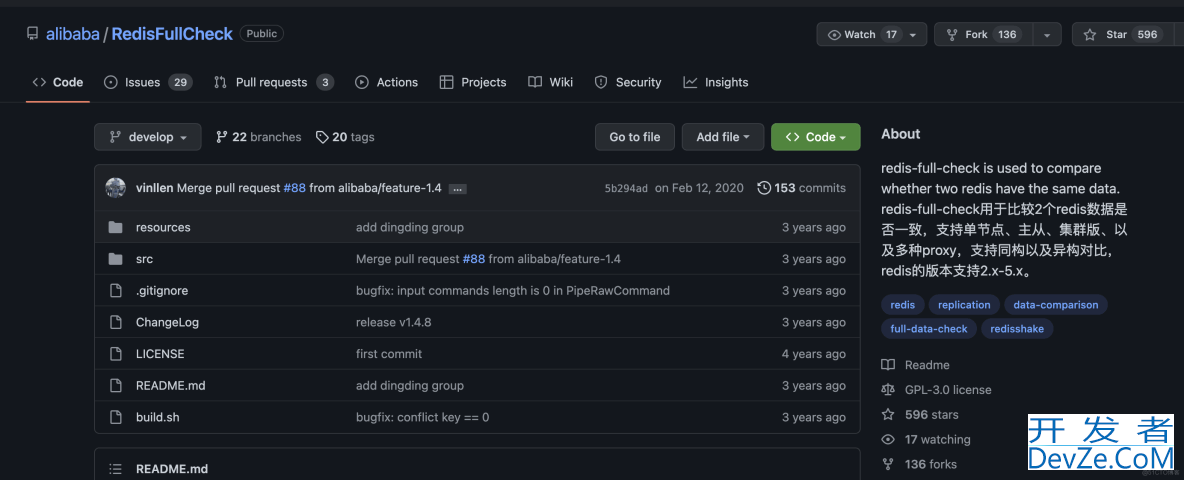Expand the commit message ellipsis button
This screenshot has height=480, width=1184.
click(x=457, y=189)
